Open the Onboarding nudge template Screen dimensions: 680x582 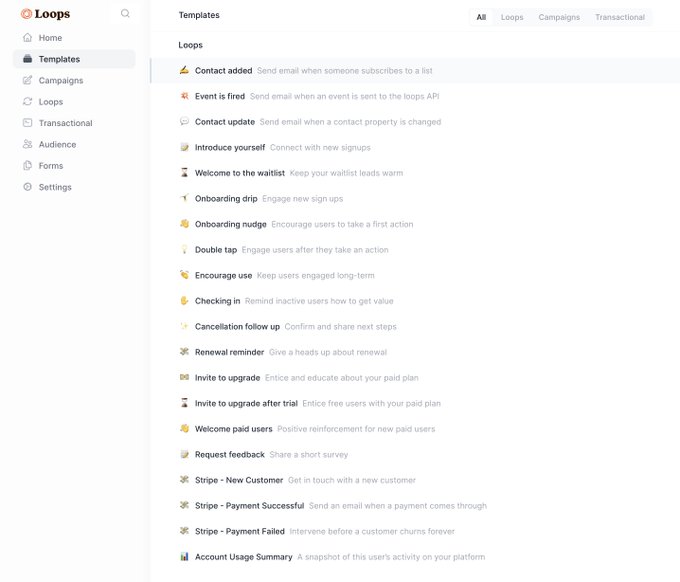click(415, 224)
